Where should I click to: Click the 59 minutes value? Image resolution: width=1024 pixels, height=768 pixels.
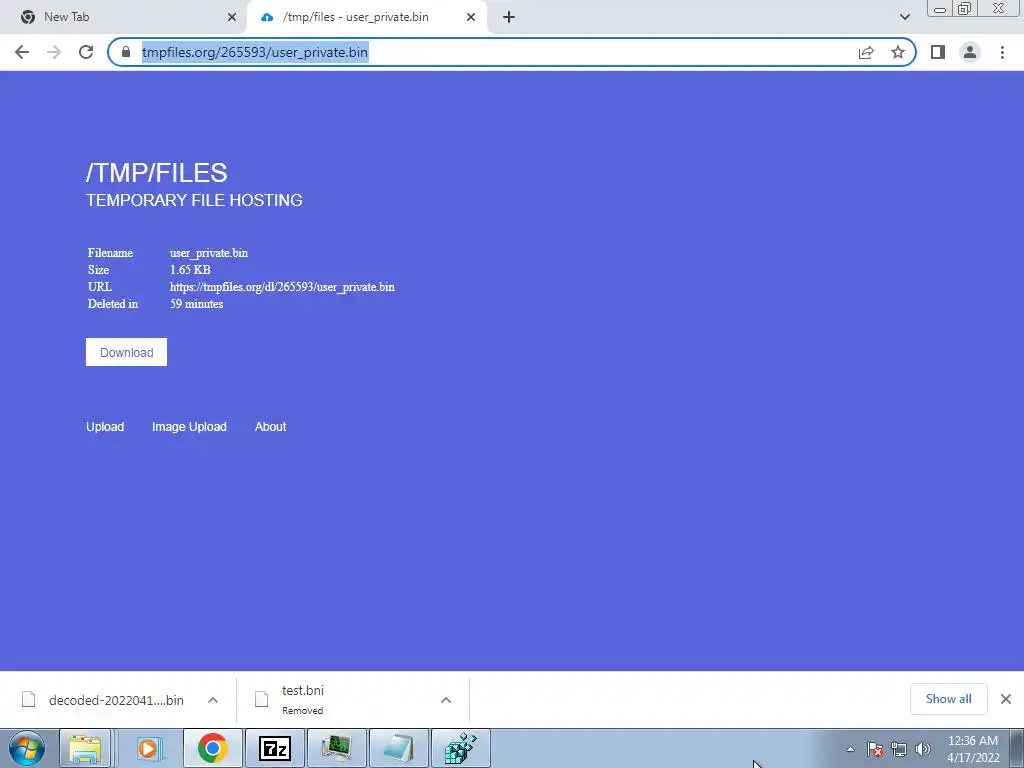(x=197, y=304)
